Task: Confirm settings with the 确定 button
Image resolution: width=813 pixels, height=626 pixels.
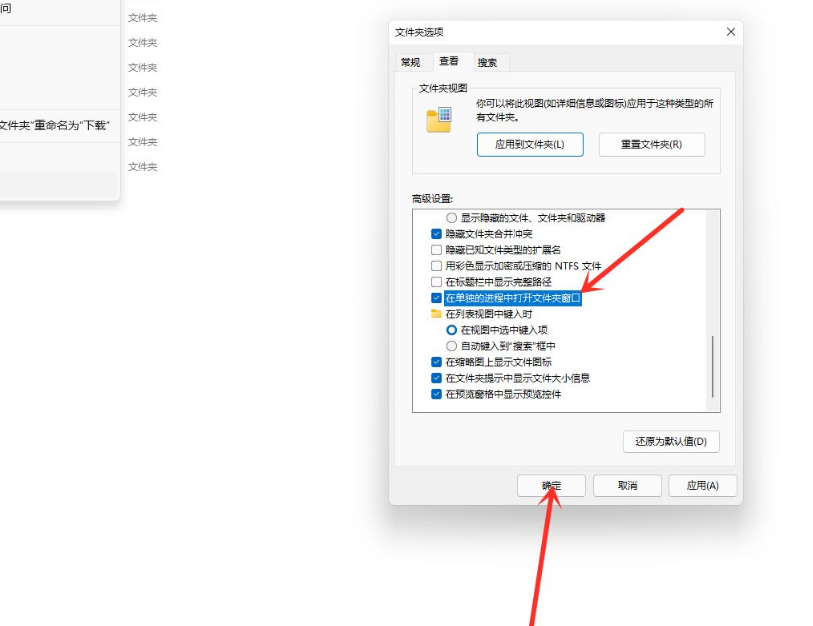Action: pyautogui.click(x=551, y=485)
